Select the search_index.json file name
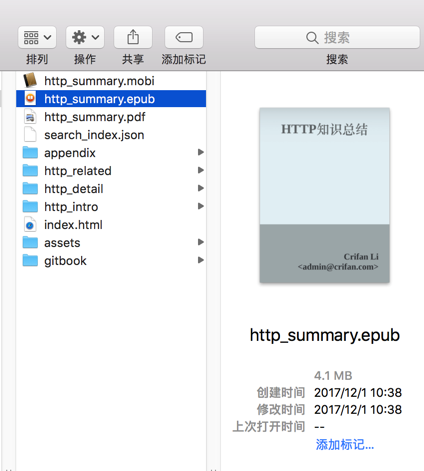 tap(94, 135)
